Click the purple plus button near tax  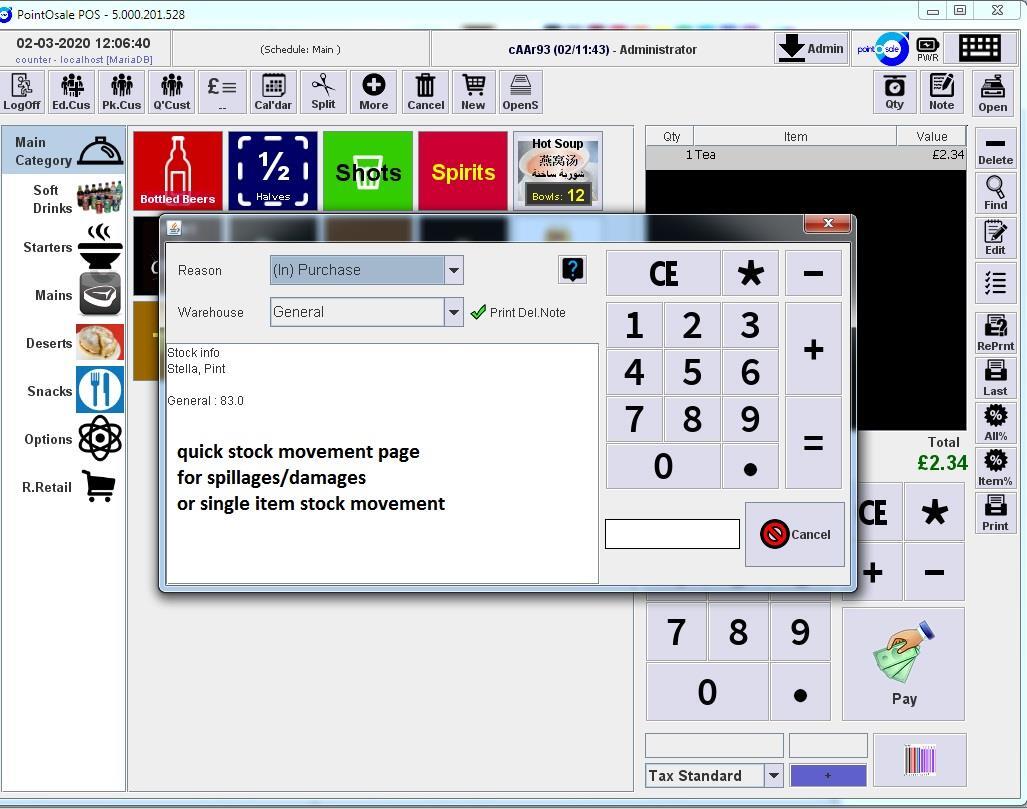click(x=828, y=776)
